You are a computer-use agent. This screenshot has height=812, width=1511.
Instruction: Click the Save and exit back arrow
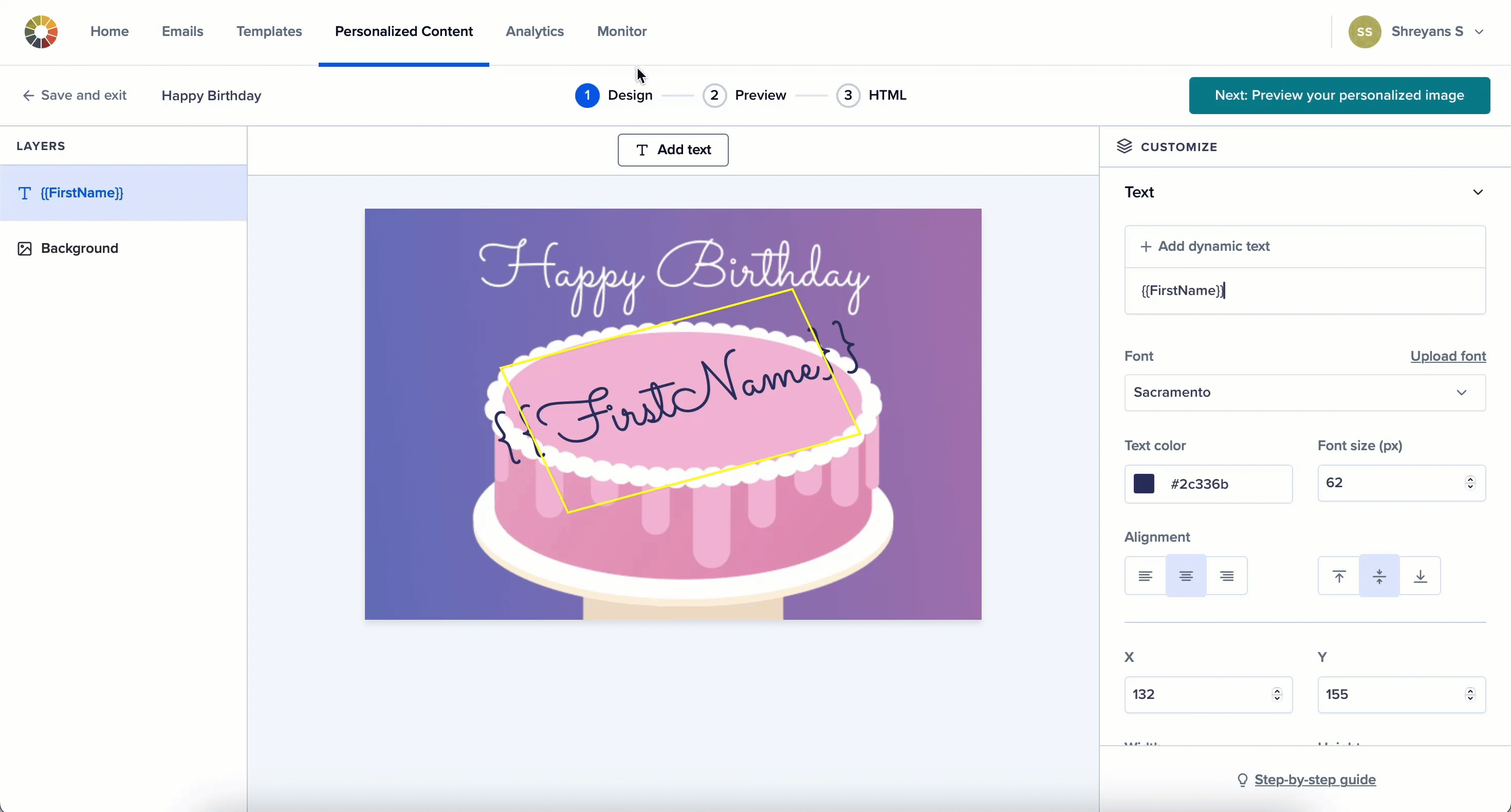click(28, 96)
